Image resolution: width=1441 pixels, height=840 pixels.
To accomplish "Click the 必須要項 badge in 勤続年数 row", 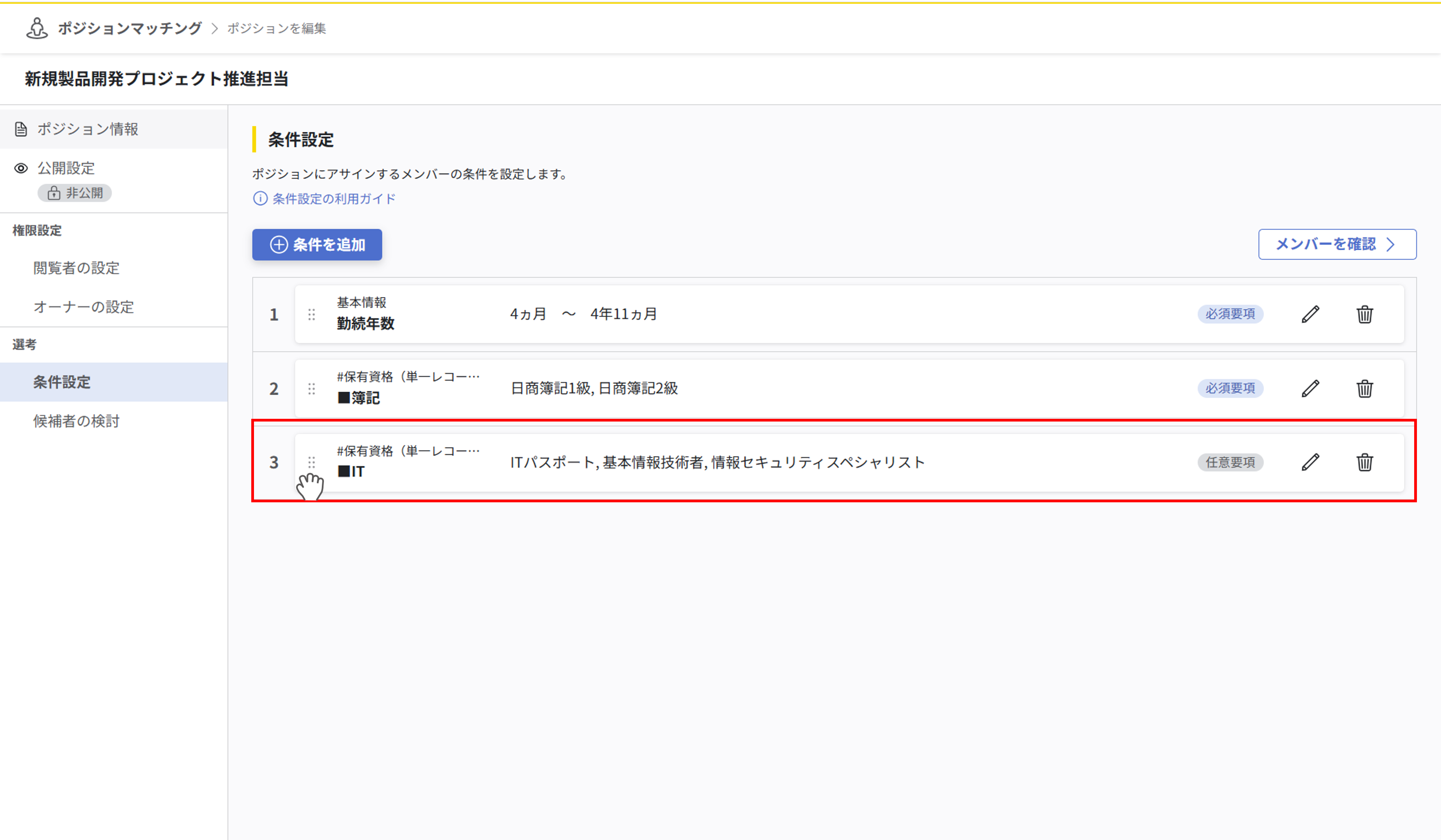I will click(x=1230, y=314).
